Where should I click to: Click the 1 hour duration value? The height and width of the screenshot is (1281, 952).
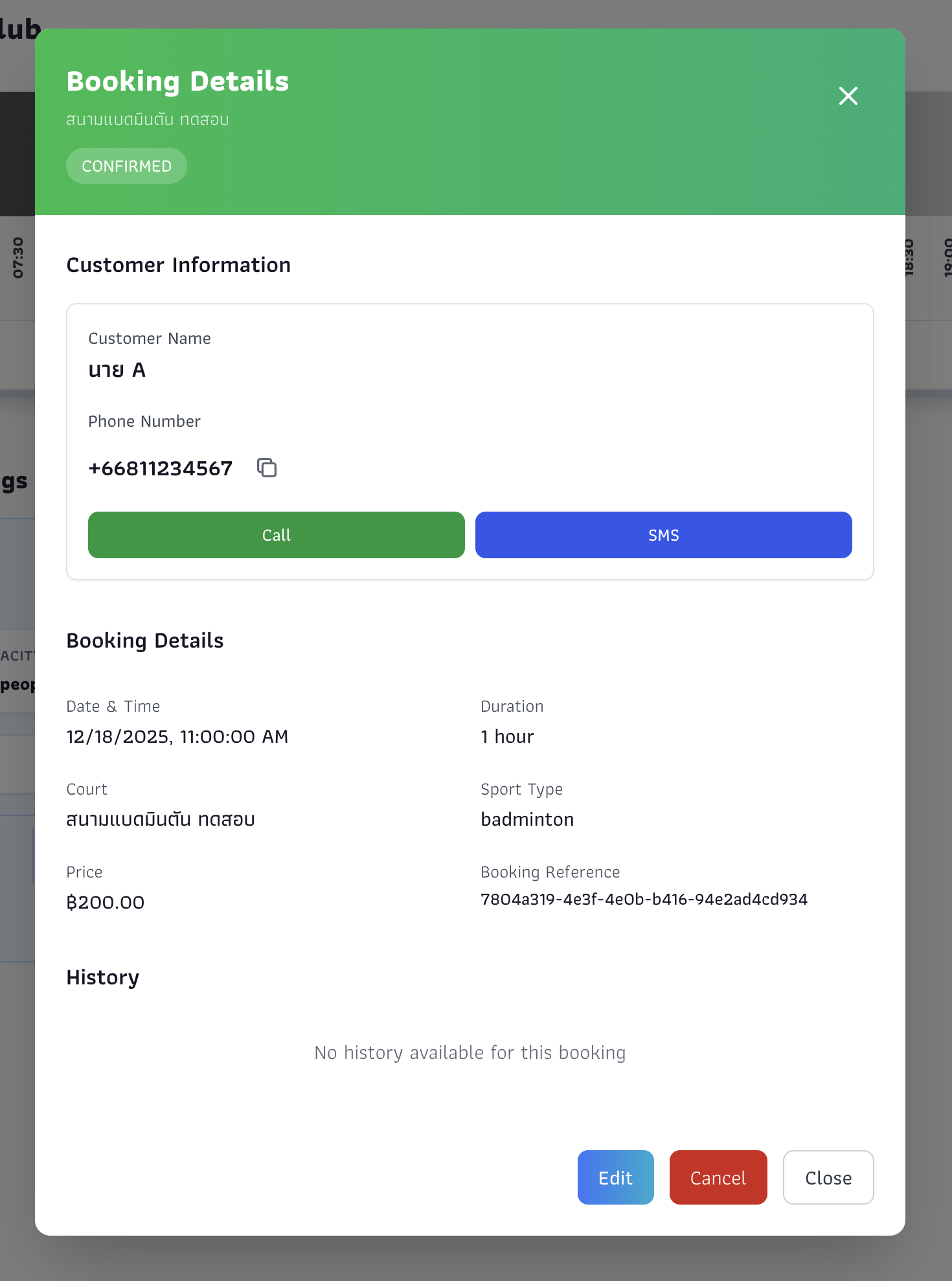(507, 736)
